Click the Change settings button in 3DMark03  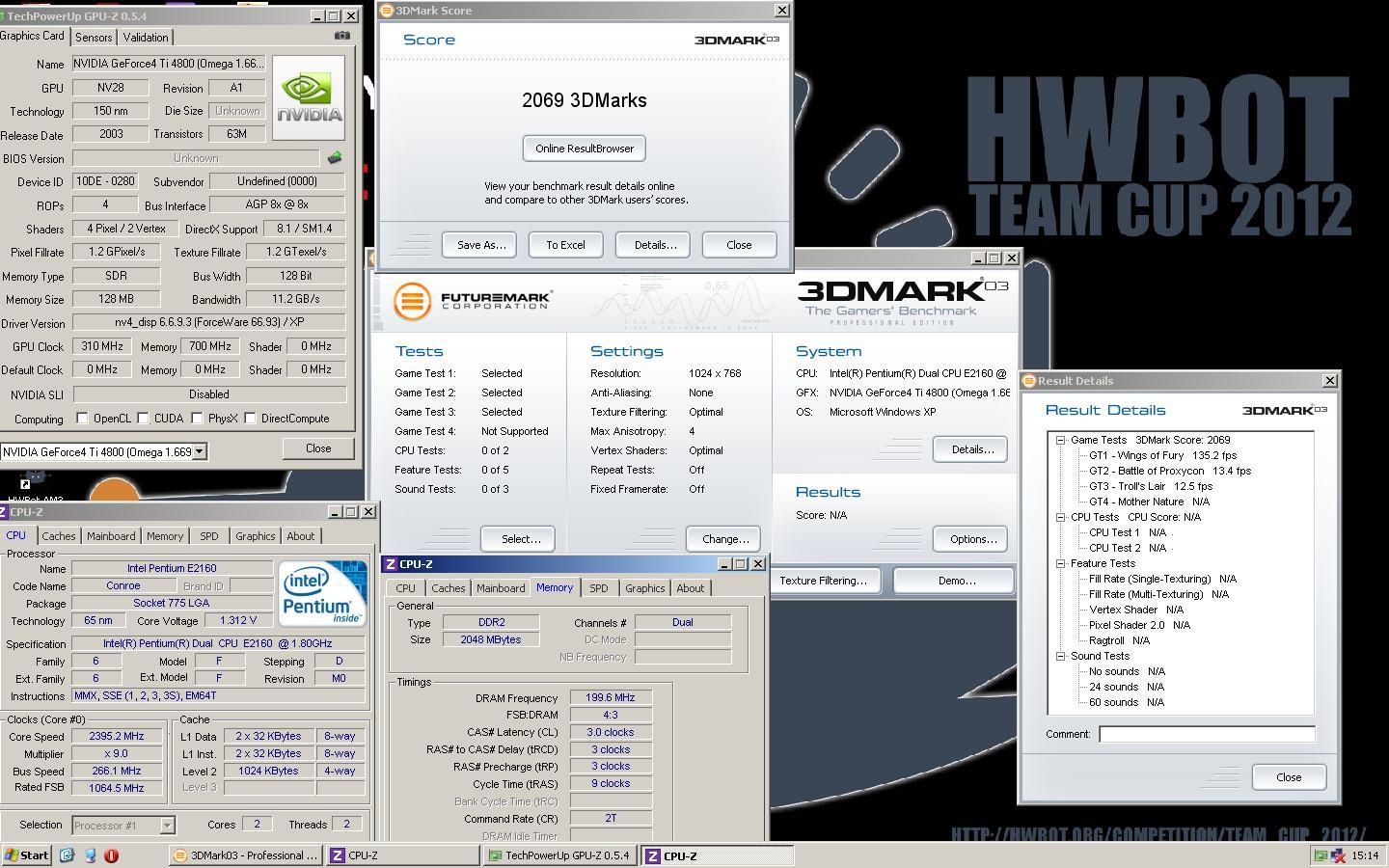tap(725, 539)
